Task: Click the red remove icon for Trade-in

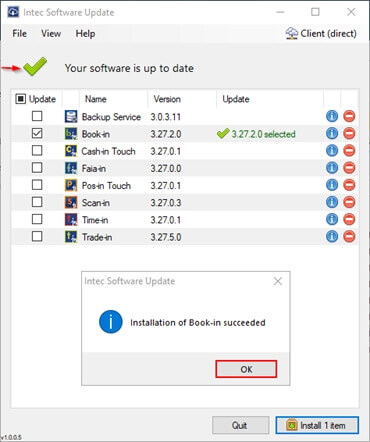Action: pos(349,236)
